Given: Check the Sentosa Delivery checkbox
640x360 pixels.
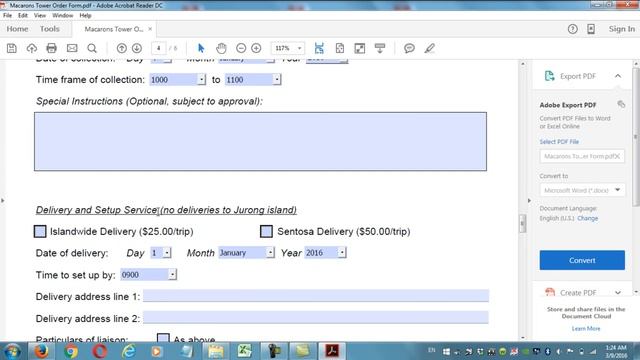Looking at the screenshot, I should pyautogui.click(x=266, y=231).
